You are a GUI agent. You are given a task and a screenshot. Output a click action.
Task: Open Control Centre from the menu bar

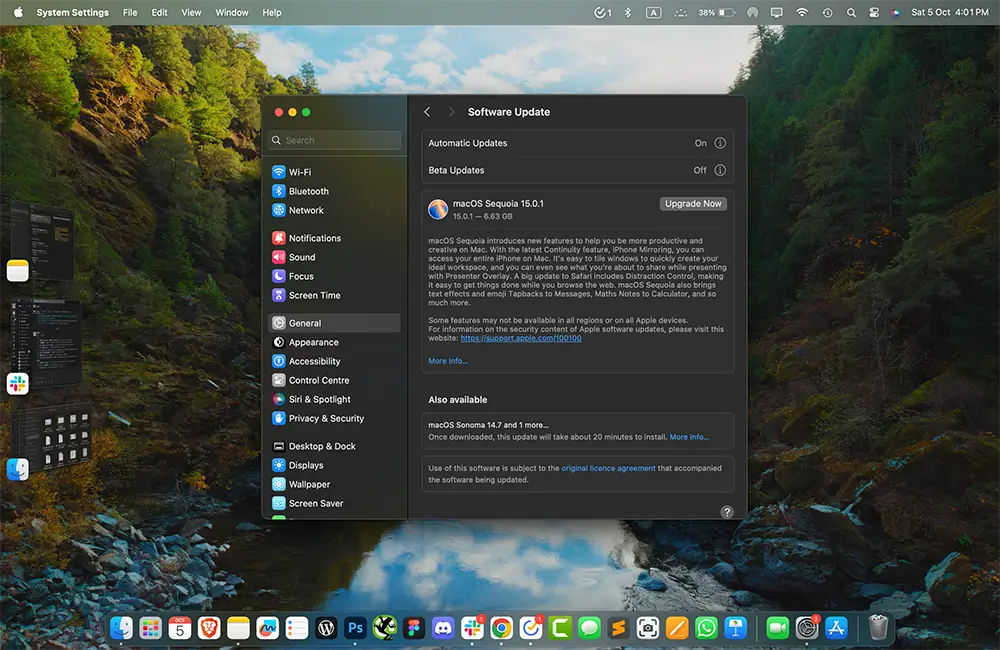(874, 12)
